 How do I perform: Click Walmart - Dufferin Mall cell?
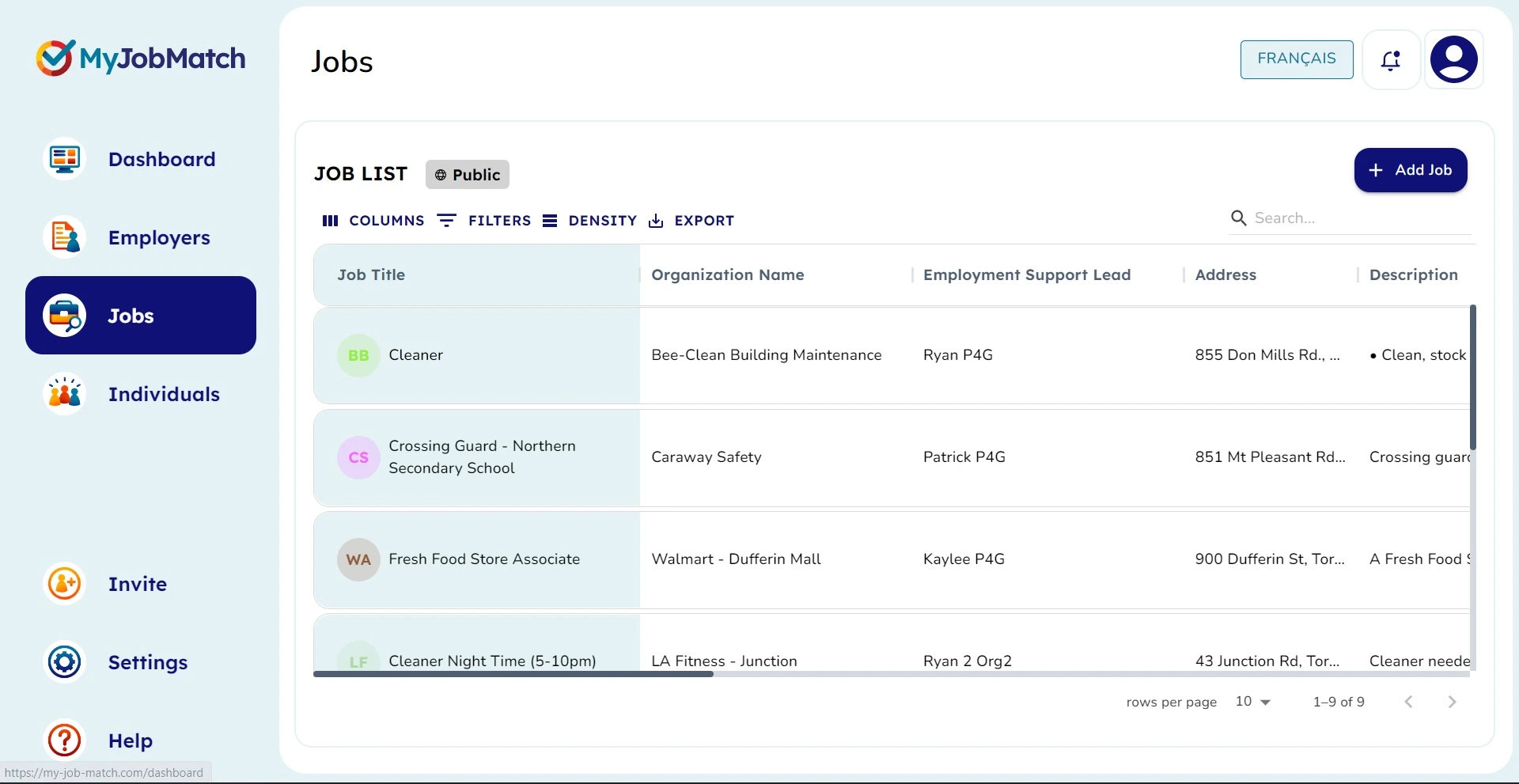tap(736, 559)
